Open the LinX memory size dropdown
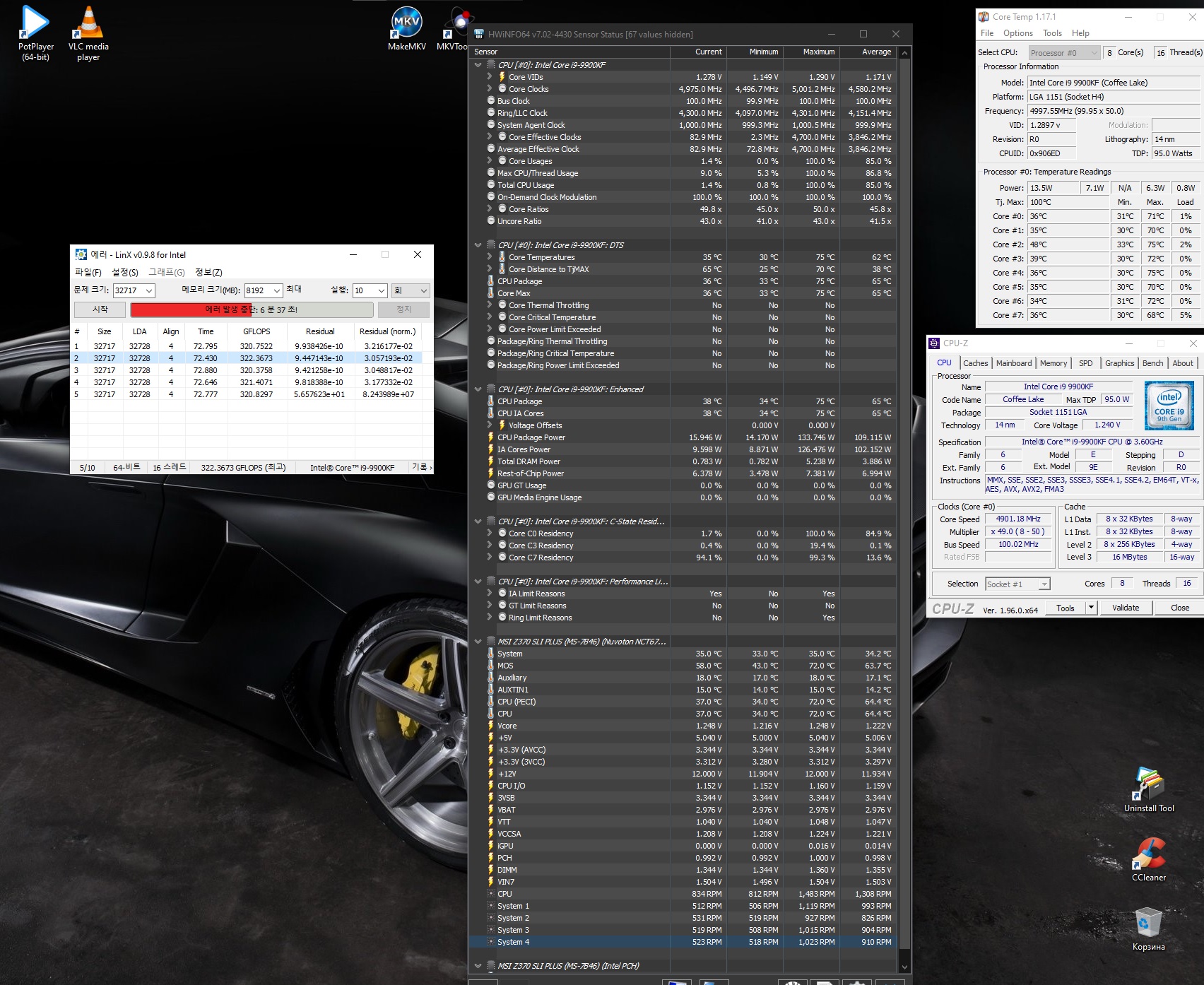The width and height of the screenshot is (1204, 985). (x=276, y=290)
